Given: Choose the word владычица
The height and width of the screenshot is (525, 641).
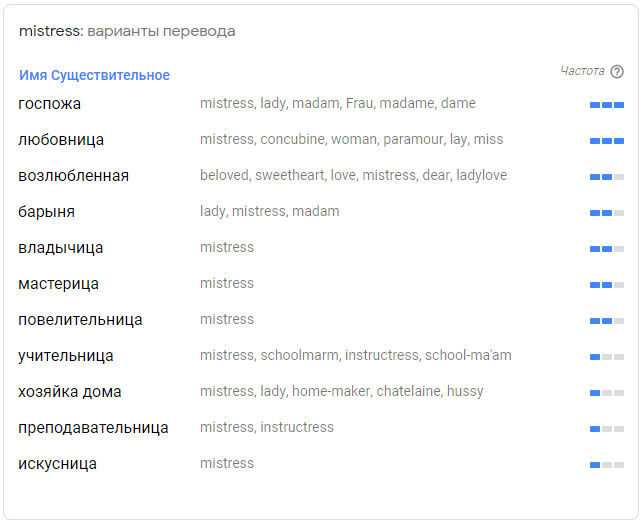Looking at the screenshot, I should (61, 248).
